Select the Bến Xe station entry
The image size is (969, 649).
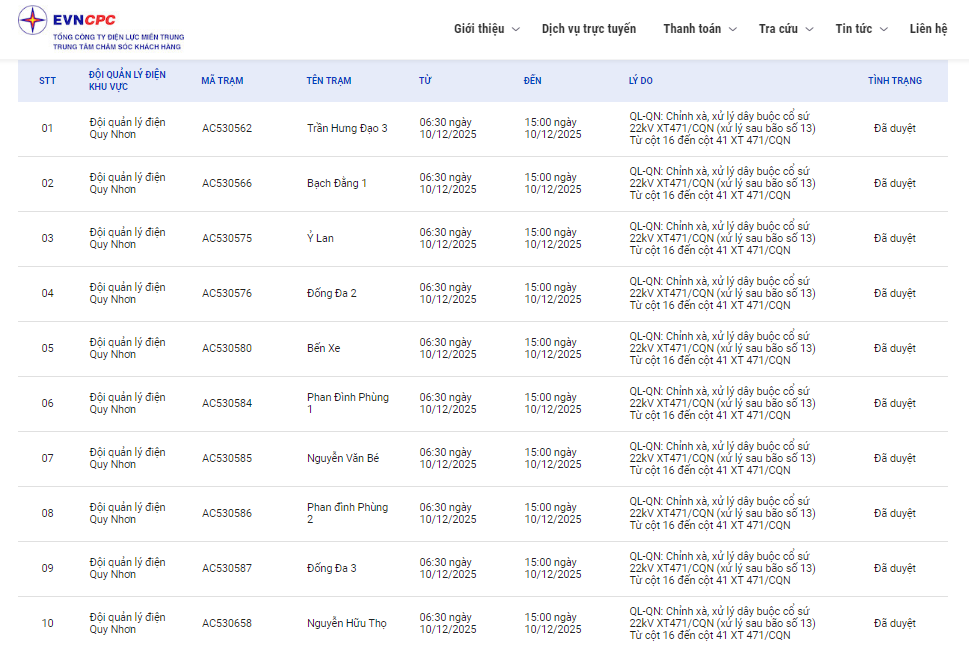point(323,349)
